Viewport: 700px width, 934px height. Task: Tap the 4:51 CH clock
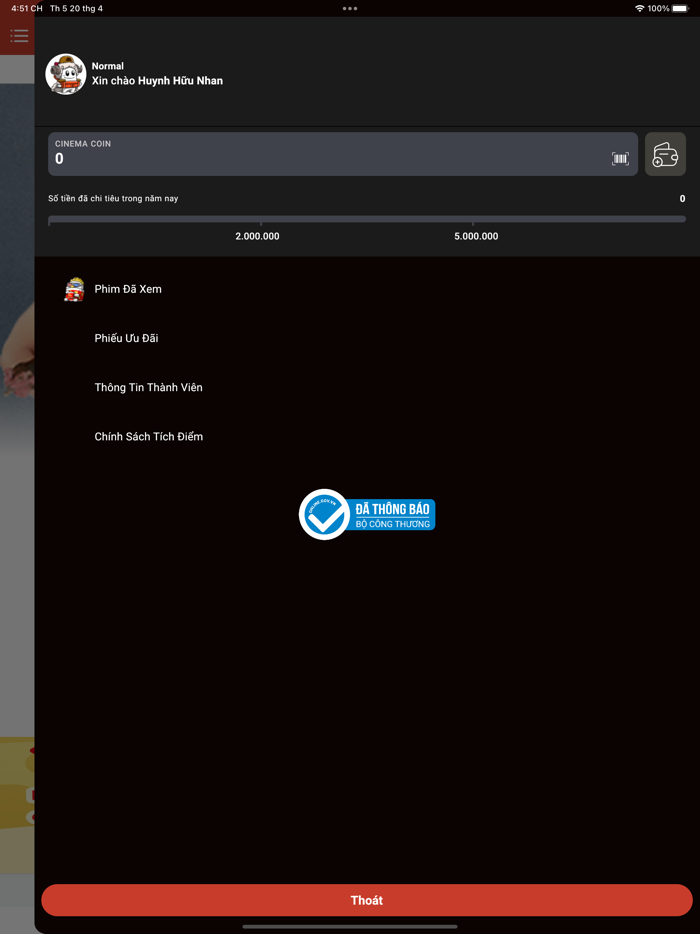pyautogui.click(x=27, y=8)
